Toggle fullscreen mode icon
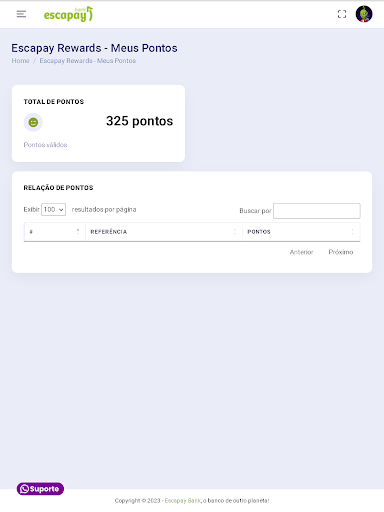Image resolution: width=384 pixels, height=512 pixels. click(342, 14)
